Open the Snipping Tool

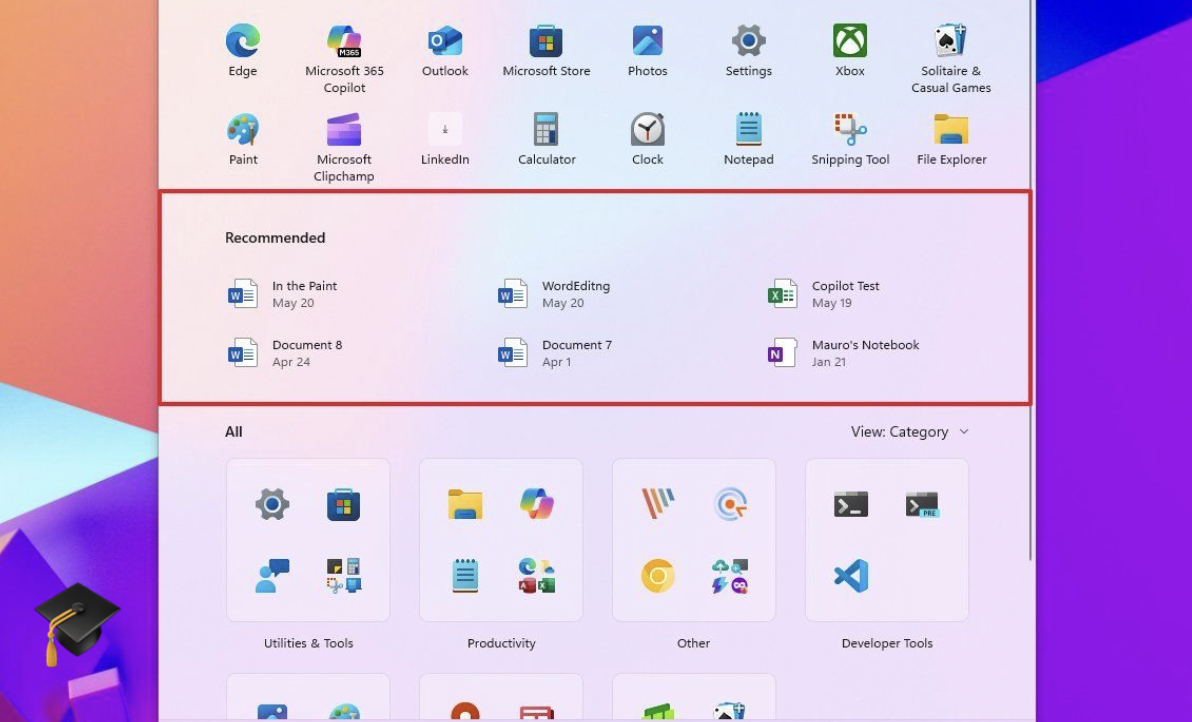click(x=849, y=139)
